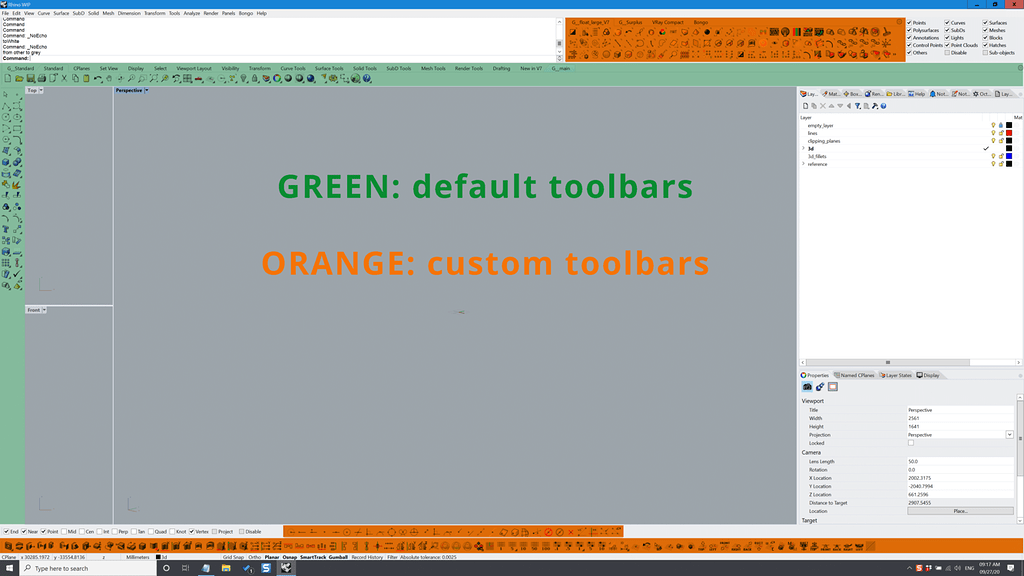Toggle the Vertex object snap checkbox

192,532
